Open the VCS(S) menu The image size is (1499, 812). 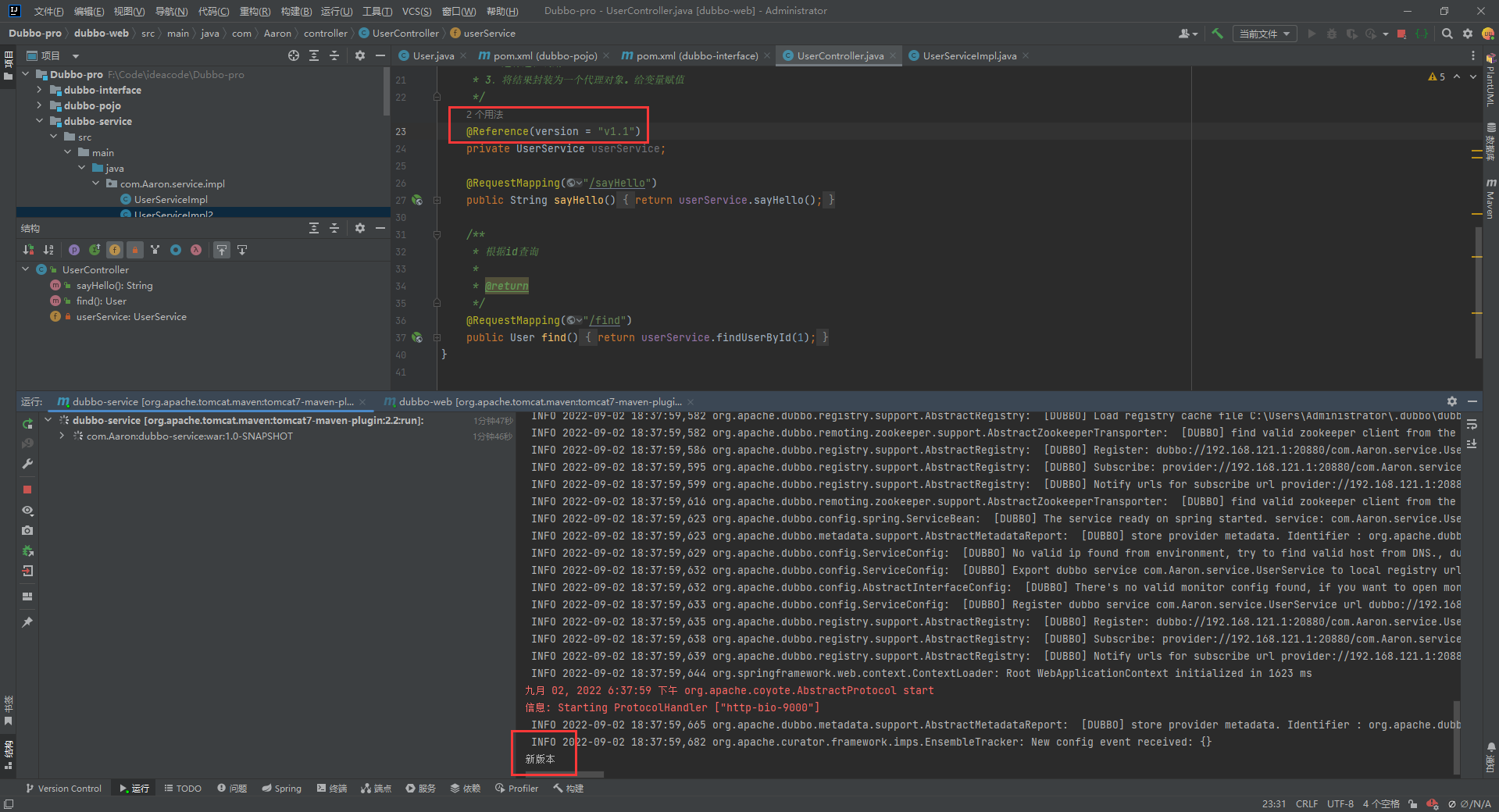(x=416, y=11)
